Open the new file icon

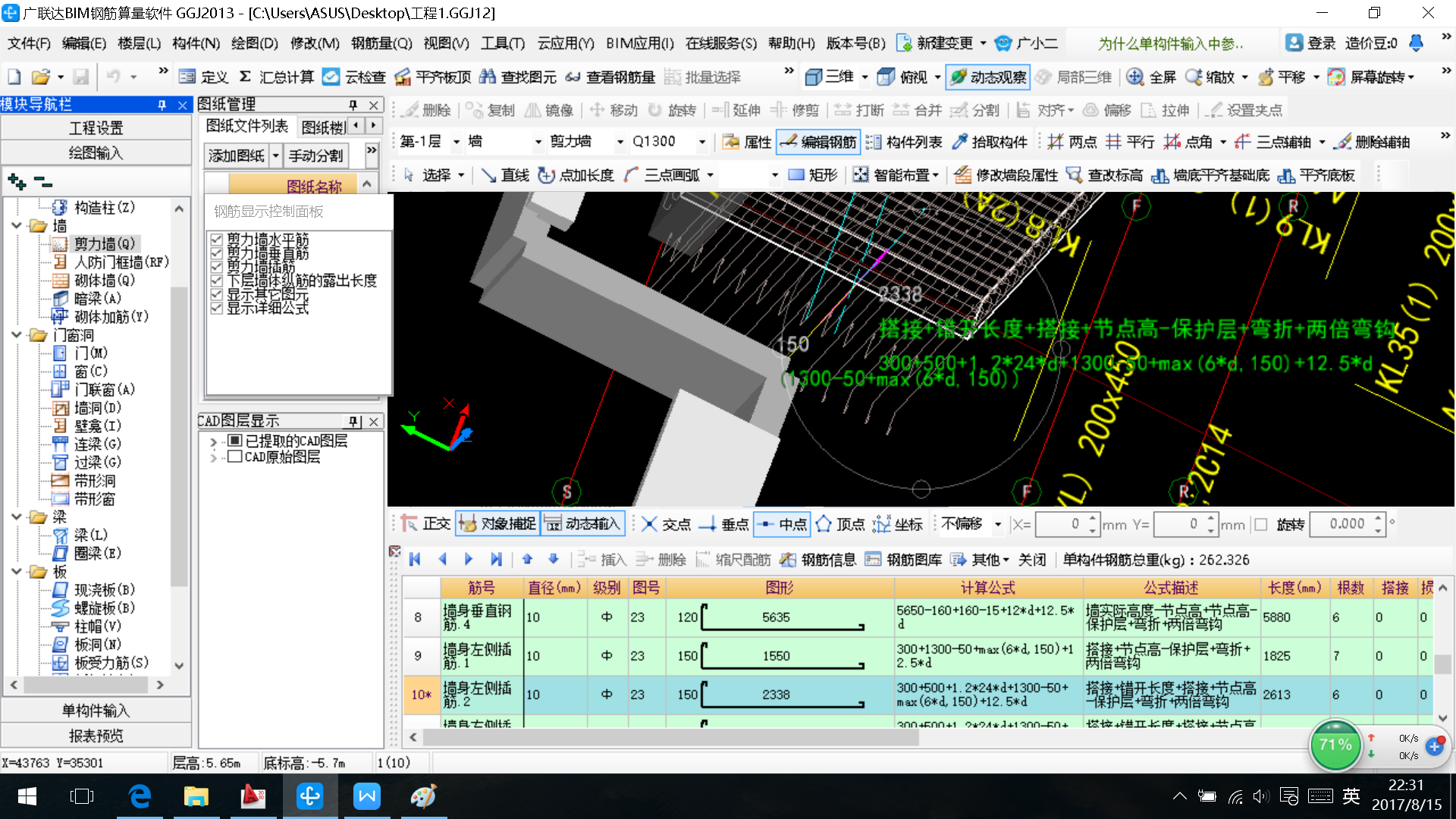(14, 77)
